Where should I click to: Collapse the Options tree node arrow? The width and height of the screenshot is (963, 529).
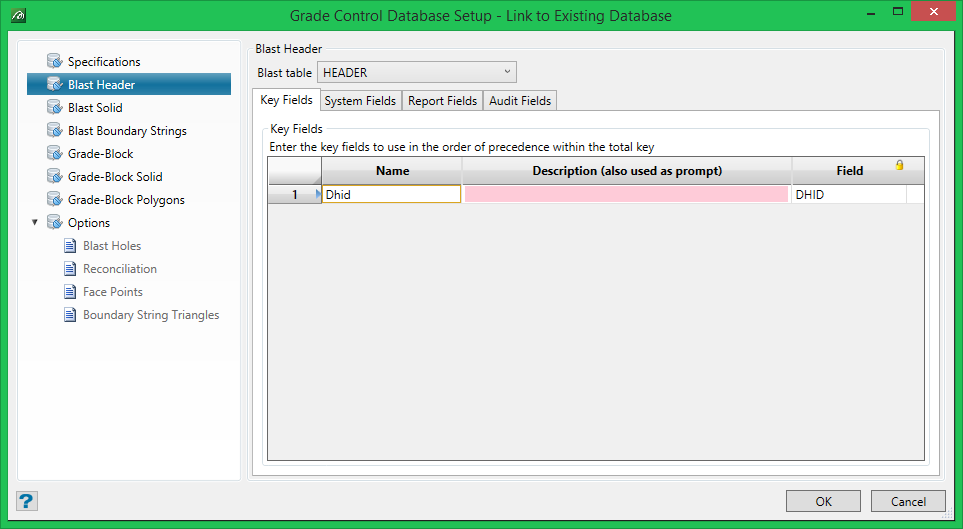tap(35, 222)
